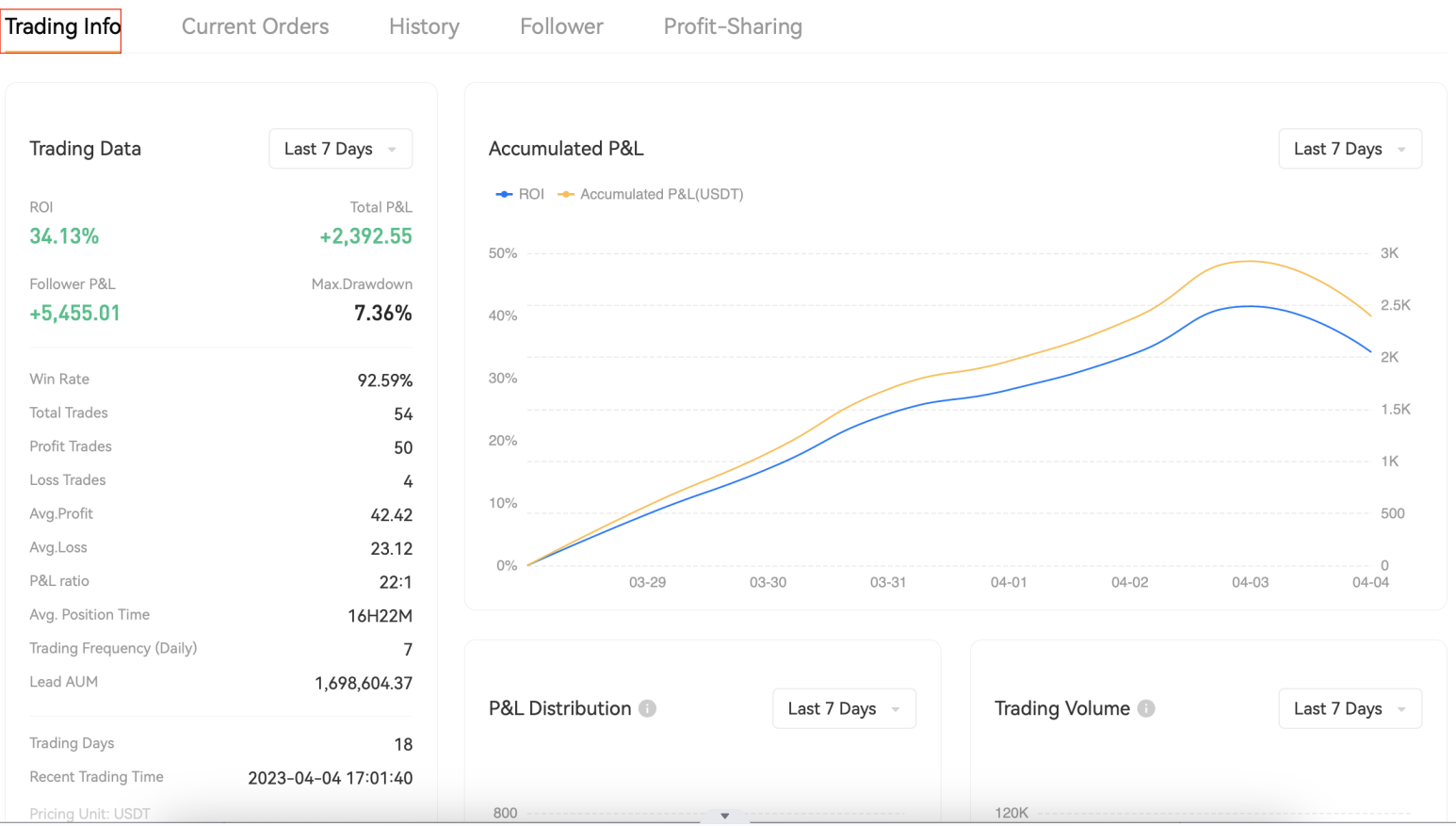Expand the Accumulated P&L Last 7 Days dropdown
Image resolution: width=1456 pixels, height=826 pixels.
pos(1349,149)
